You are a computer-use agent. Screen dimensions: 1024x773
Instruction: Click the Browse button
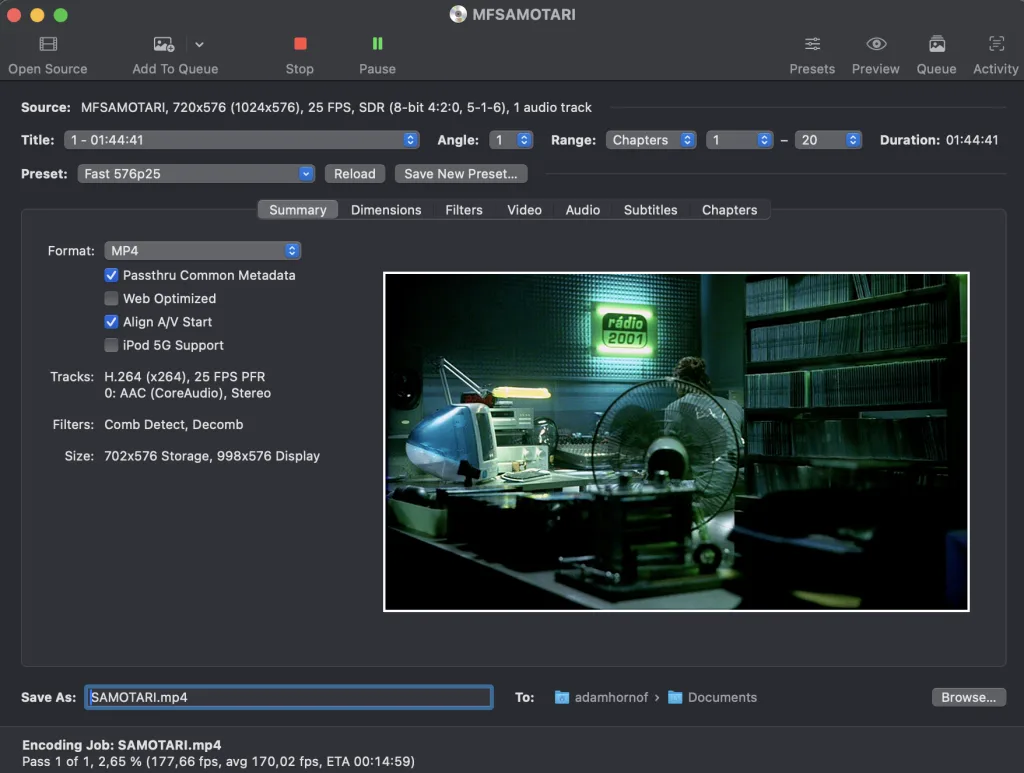pos(968,697)
